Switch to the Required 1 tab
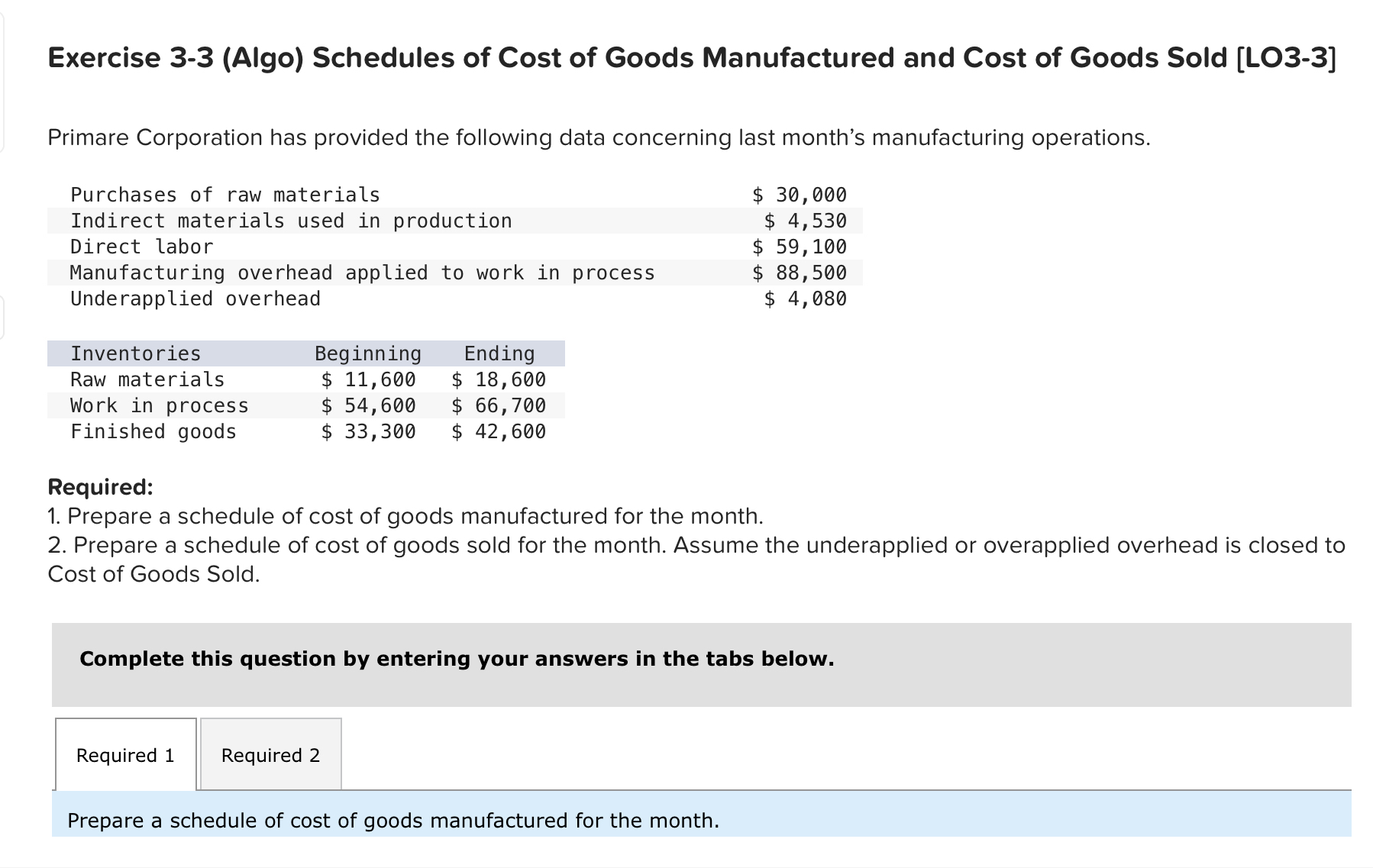This screenshot has width=1373, height=868. (124, 755)
